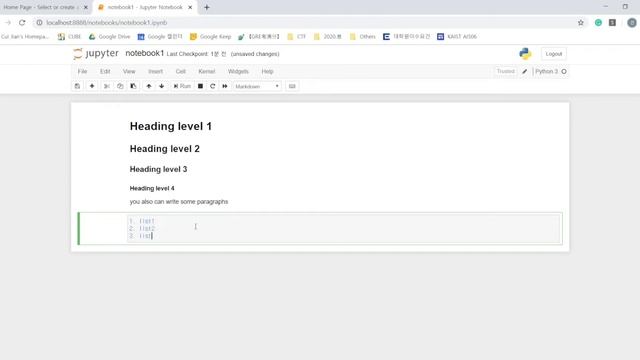Save the notebook with the floppy icon

(77, 86)
